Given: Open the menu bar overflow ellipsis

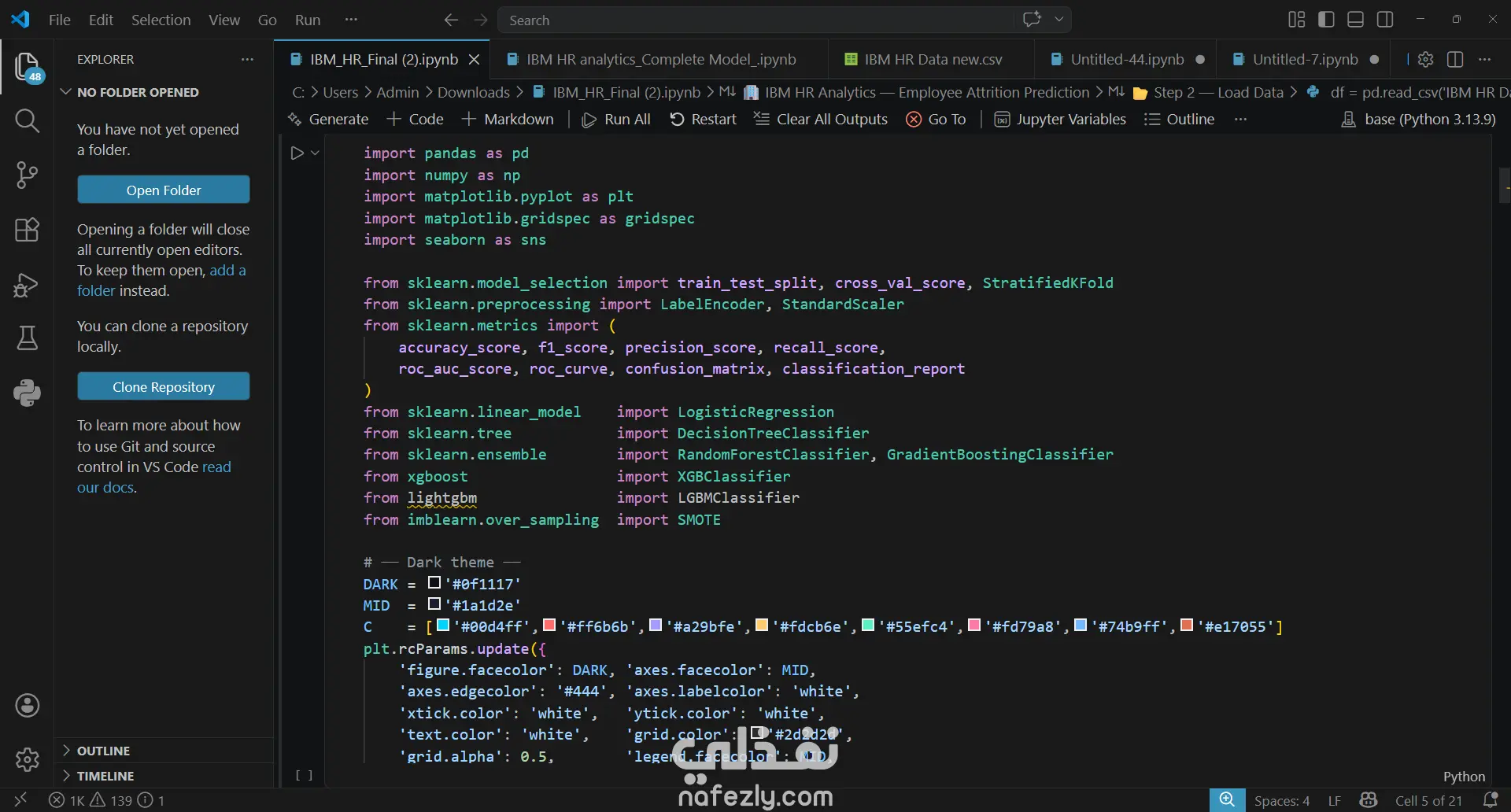Looking at the screenshot, I should pyautogui.click(x=351, y=20).
